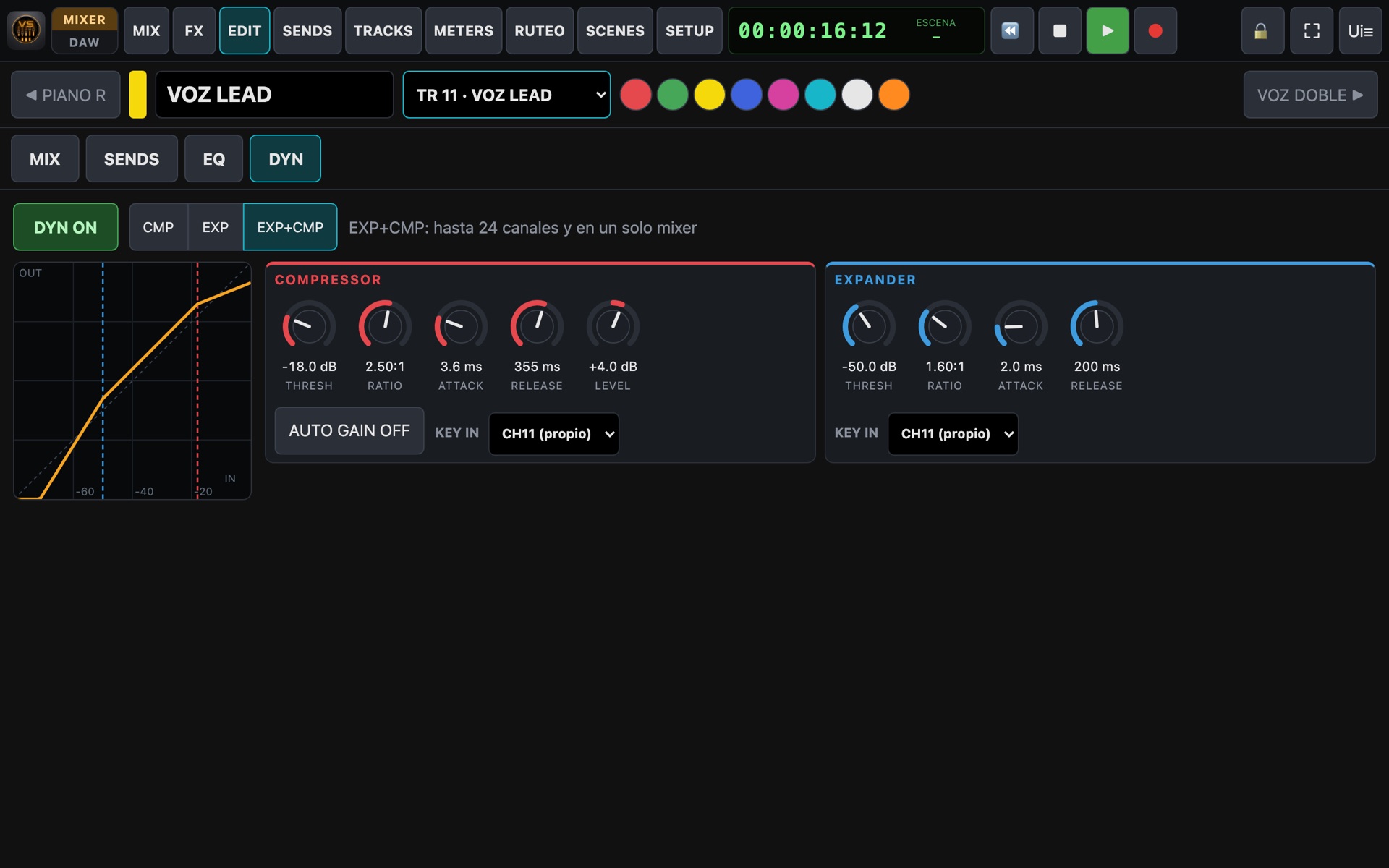Open the SETUP tab
Image resolution: width=1389 pixels, height=868 pixels.
[689, 30]
